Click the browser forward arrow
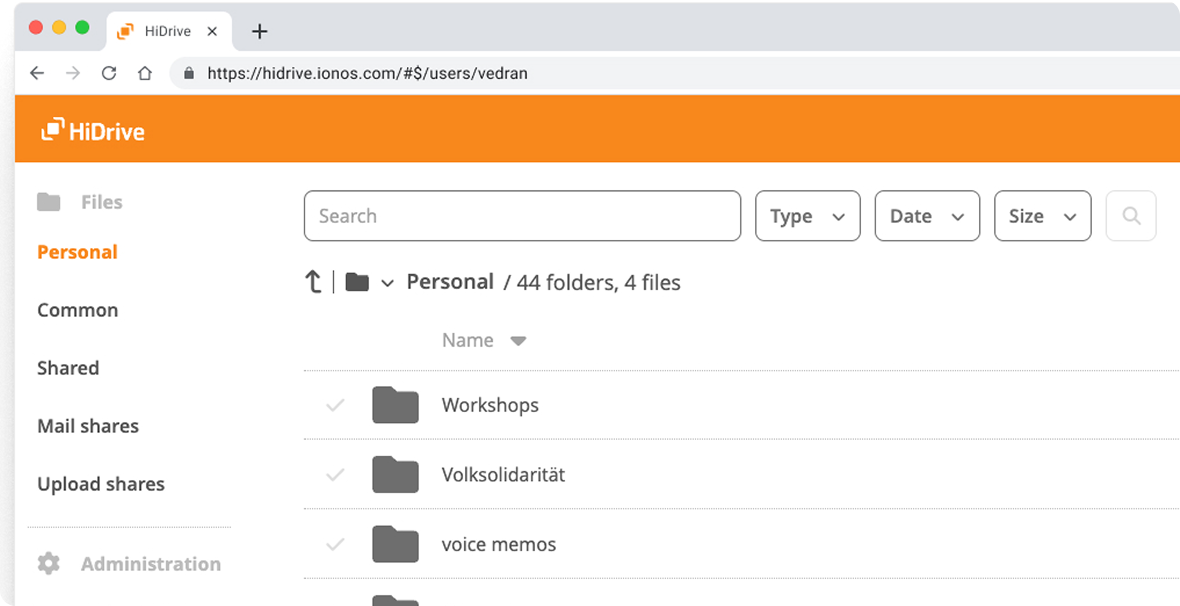 click(x=73, y=73)
